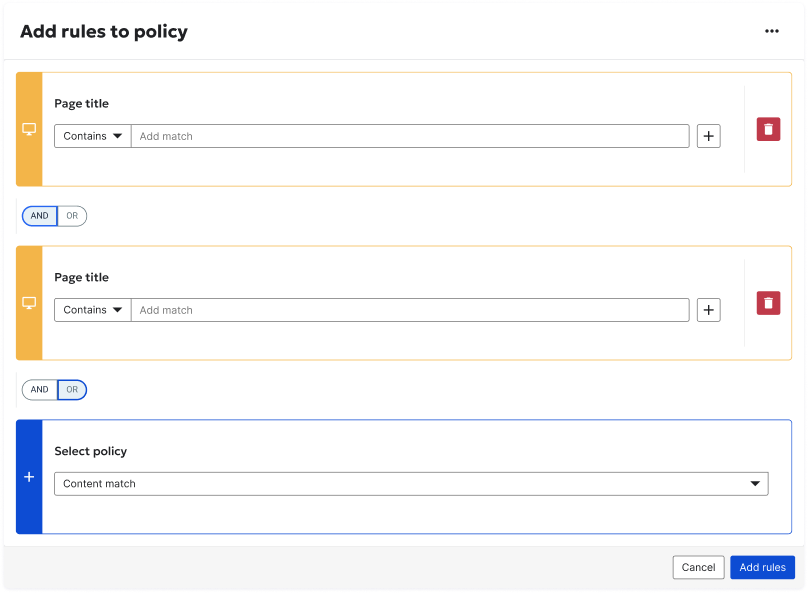Click the blue plus icon for new policy
Screen dimensions: 808x594
[29, 477]
